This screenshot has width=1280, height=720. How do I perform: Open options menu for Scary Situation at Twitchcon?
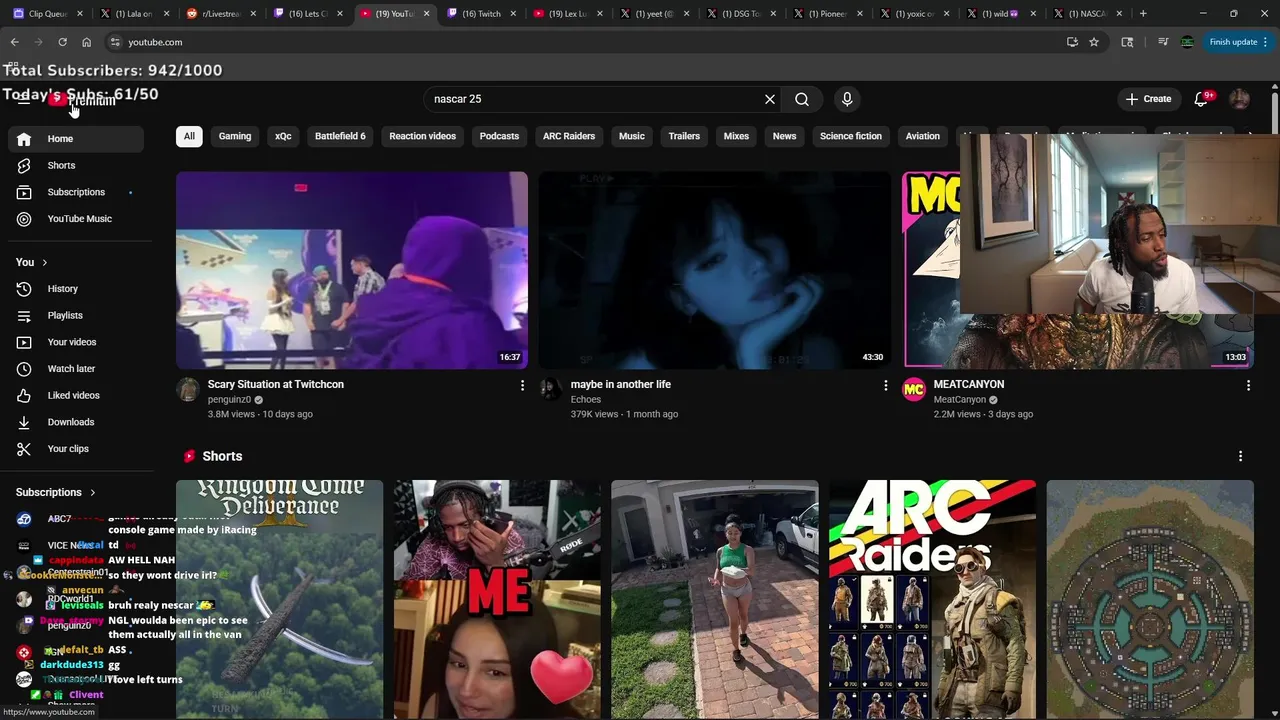[x=522, y=385]
